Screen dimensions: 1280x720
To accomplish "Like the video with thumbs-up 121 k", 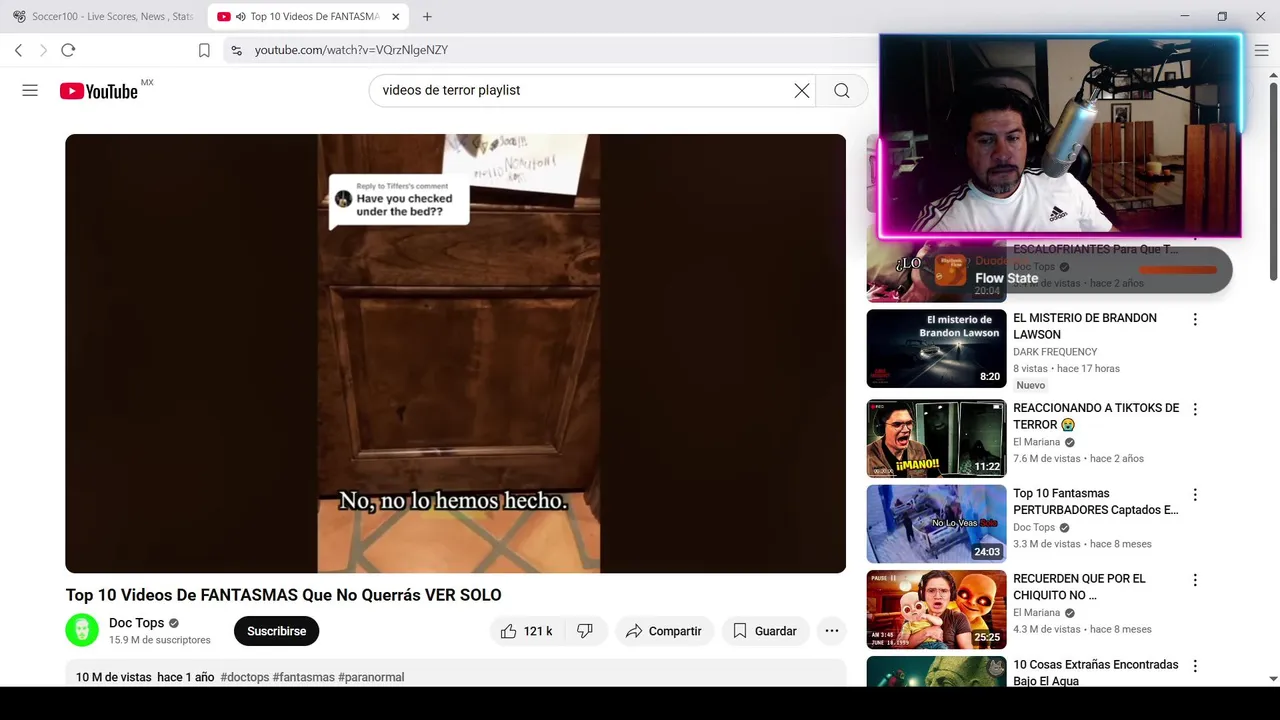I will 527,631.
